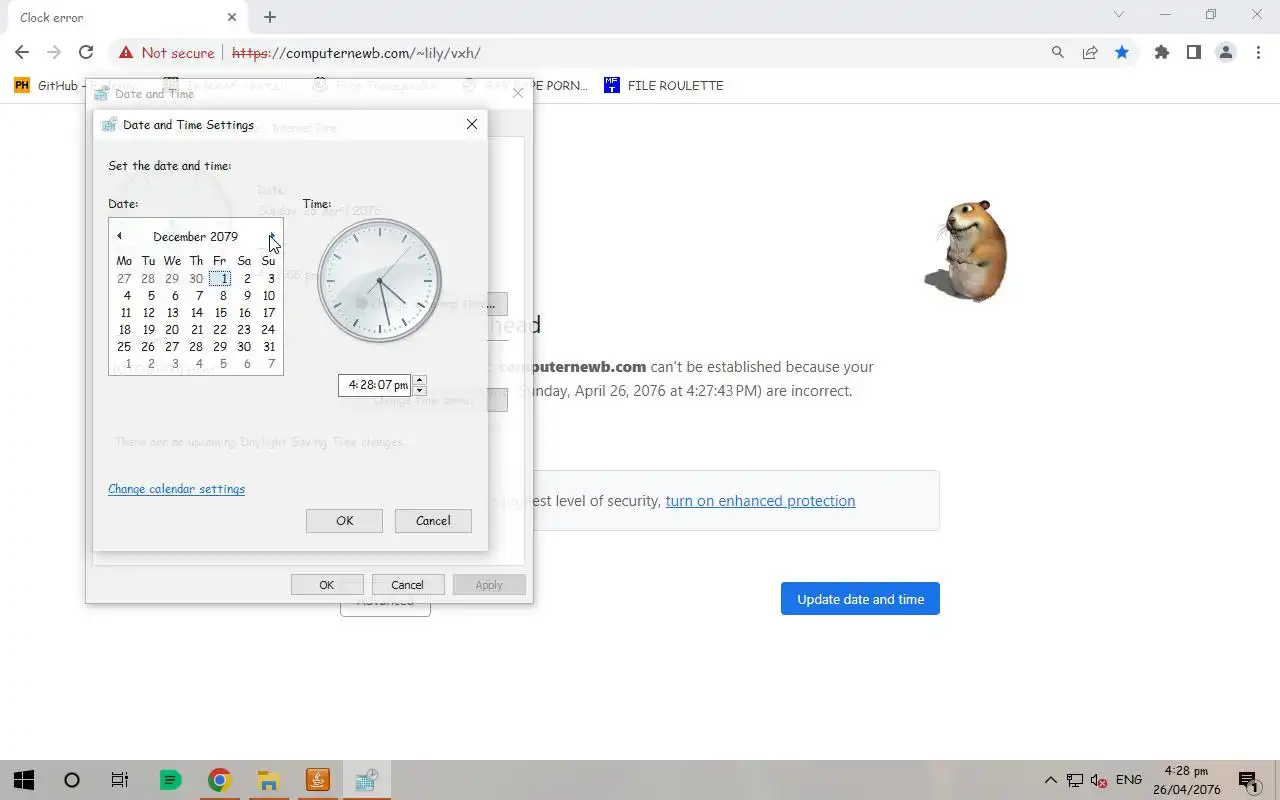Screen dimensions: 1280x800
Task: Go to previous month in calendar
Action: coord(119,236)
